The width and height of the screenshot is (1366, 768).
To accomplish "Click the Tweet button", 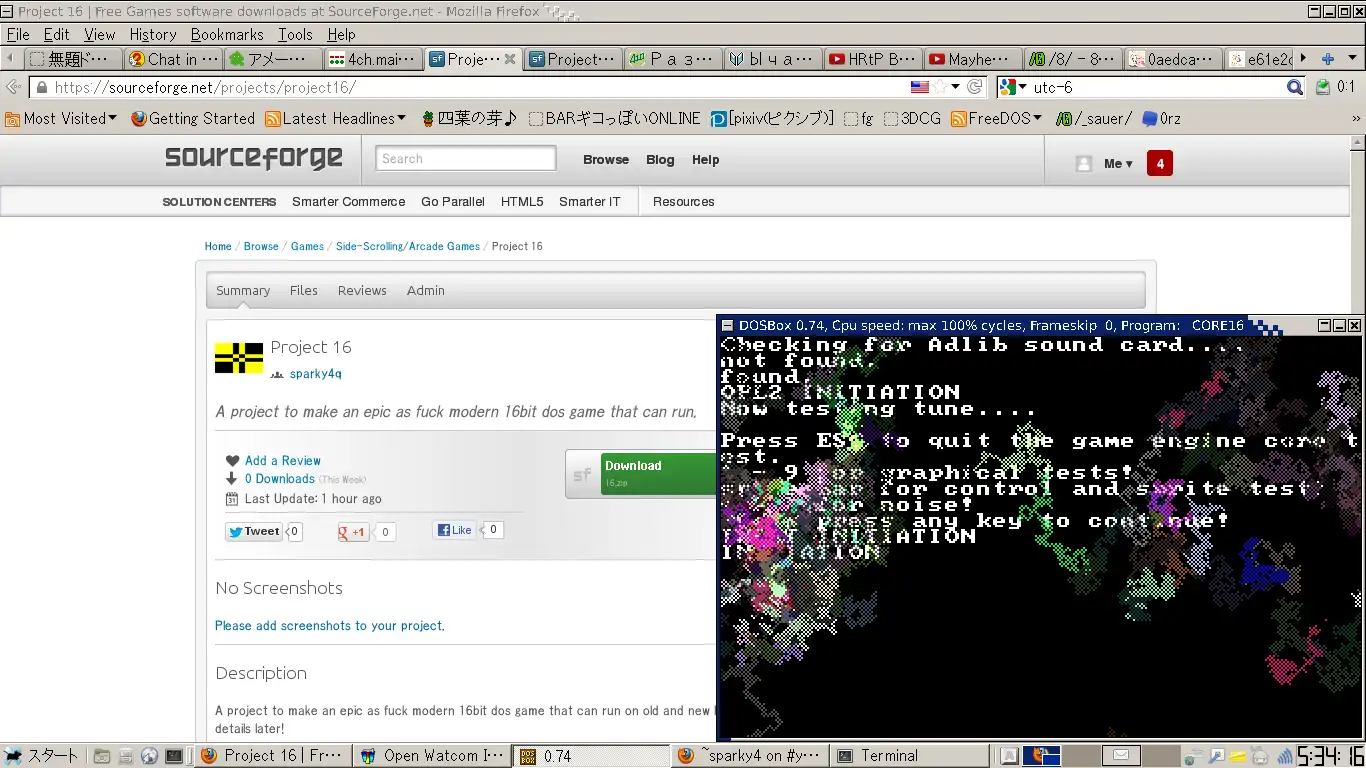I will 254,531.
